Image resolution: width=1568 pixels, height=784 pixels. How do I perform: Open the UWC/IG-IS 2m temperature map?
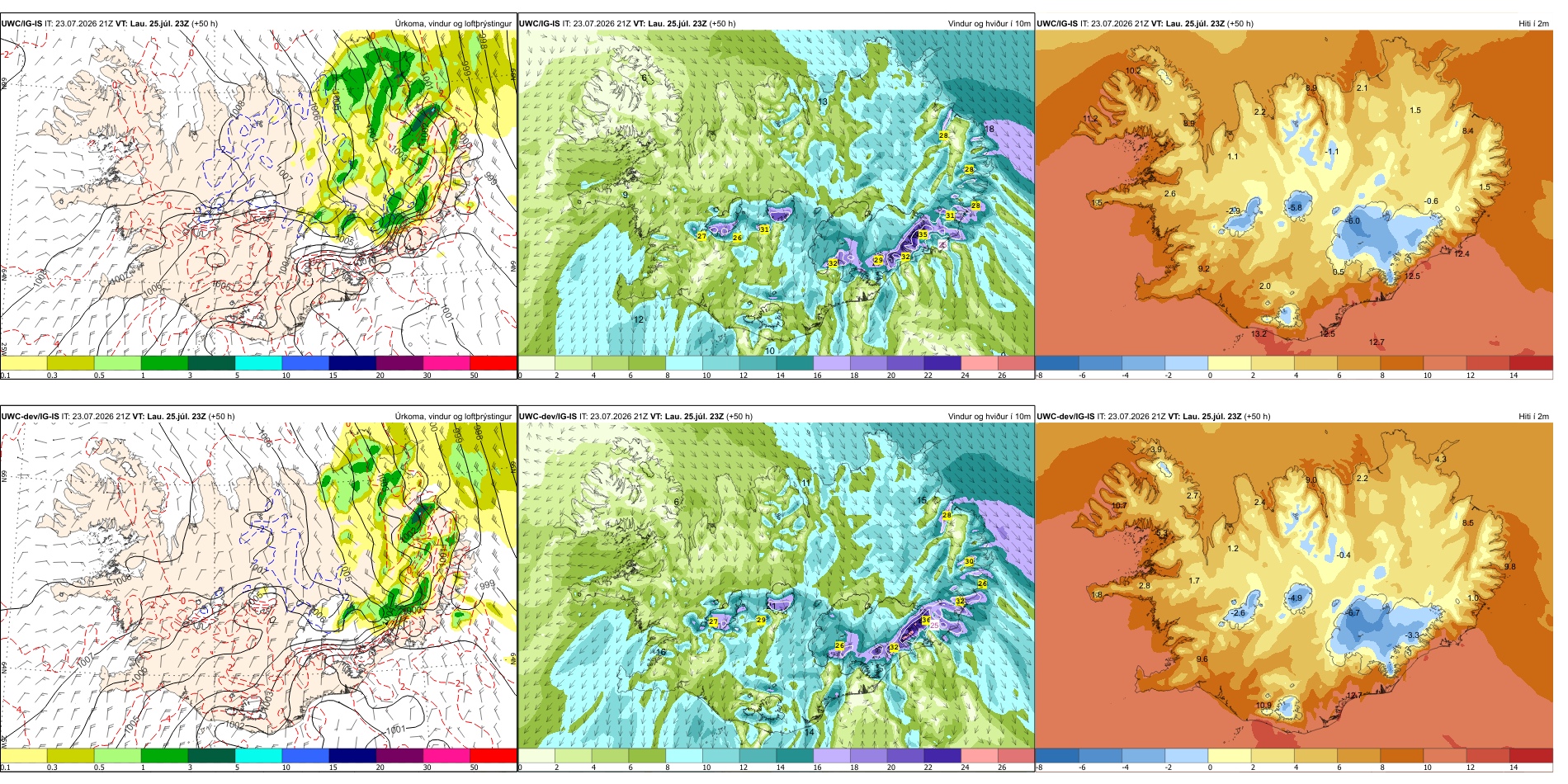[x=1294, y=194]
